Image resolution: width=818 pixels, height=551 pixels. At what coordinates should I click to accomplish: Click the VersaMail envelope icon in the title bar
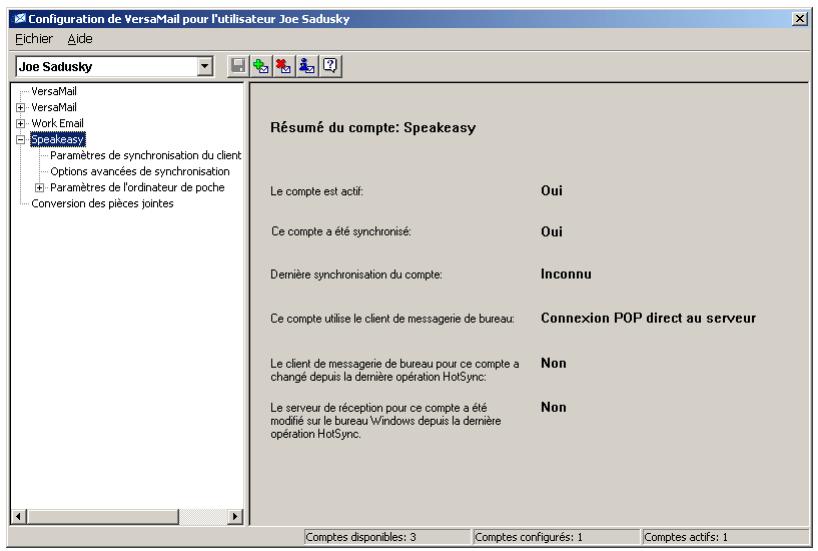pos(20,19)
